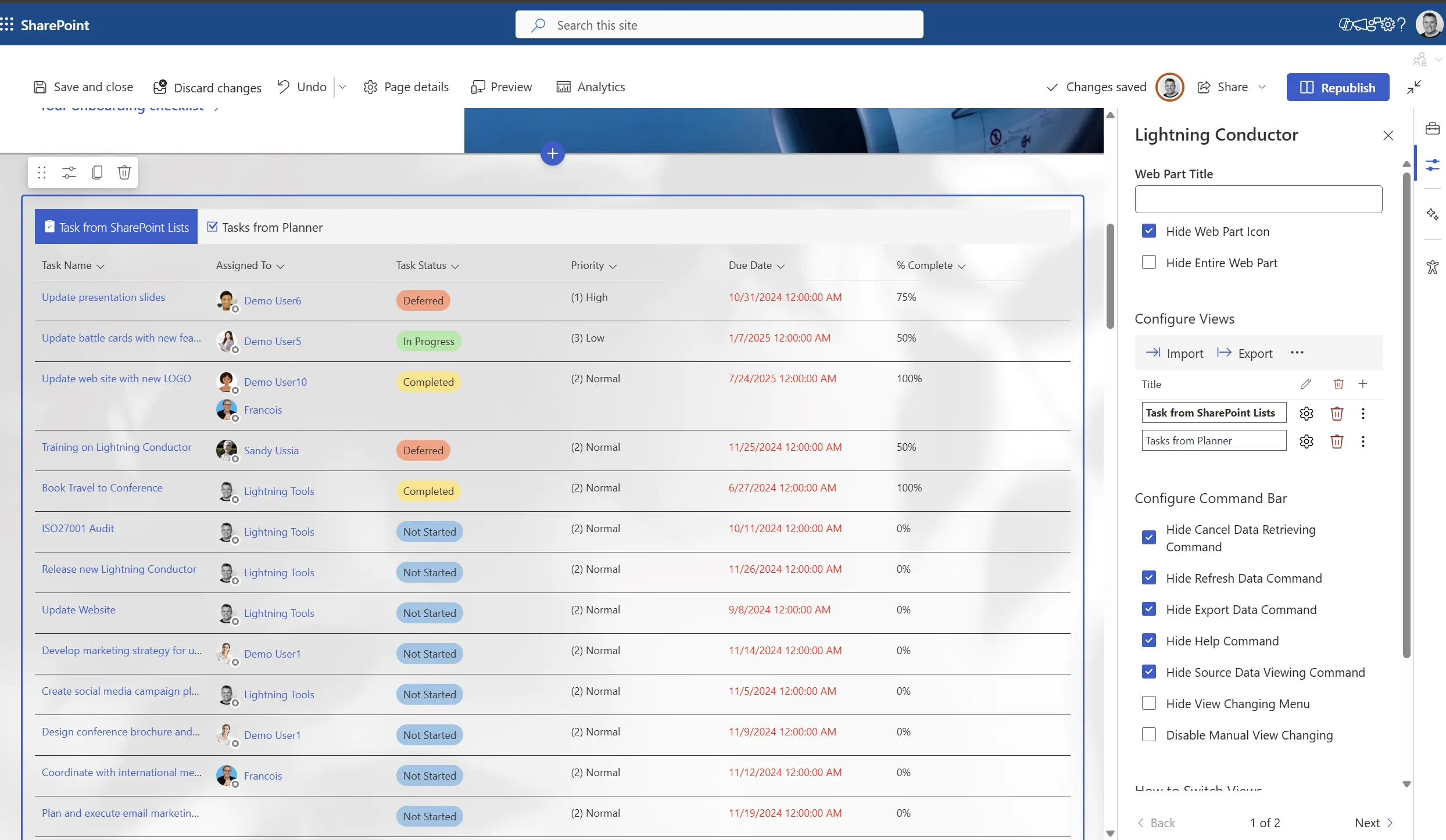Check Disable Manual View Changing option
1446x840 pixels.
pos(1149,735)
